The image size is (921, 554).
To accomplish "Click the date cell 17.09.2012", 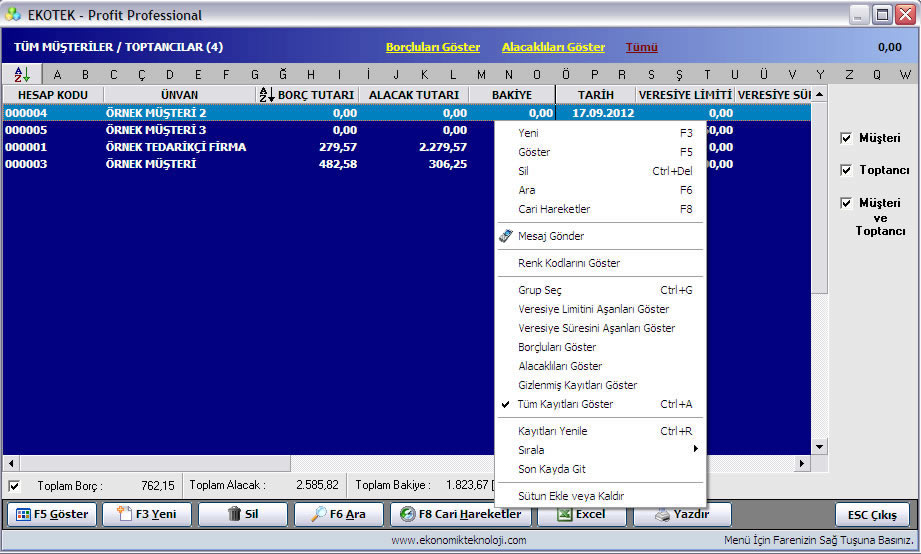I will (603, 113).
